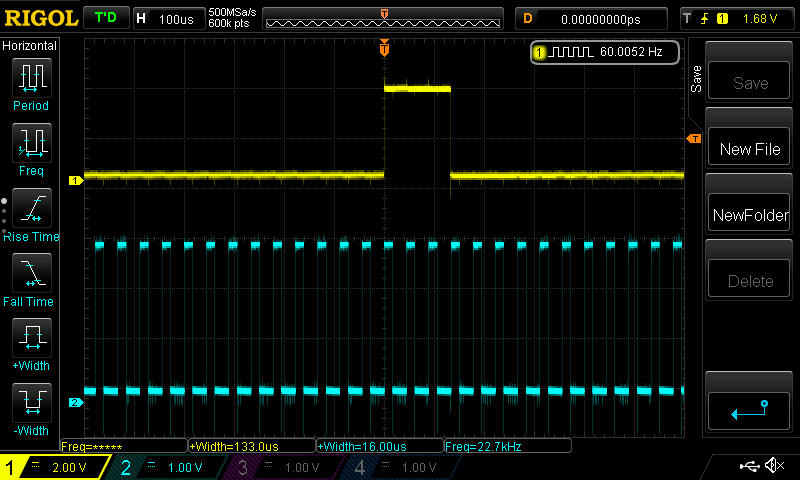The image size is (800, 480).
Task: Click the RIGOL logo
Action: pos(41,18)
